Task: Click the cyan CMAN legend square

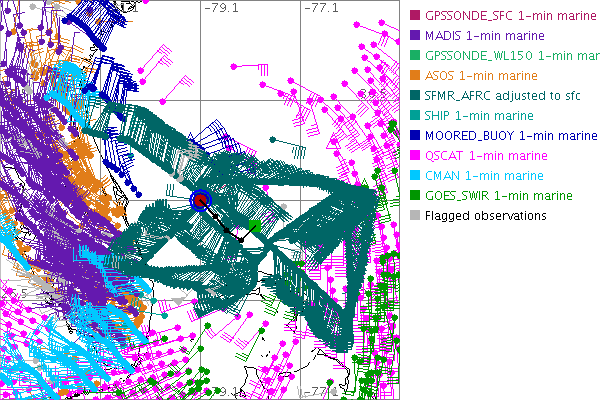Action: [x=415, y=175]
